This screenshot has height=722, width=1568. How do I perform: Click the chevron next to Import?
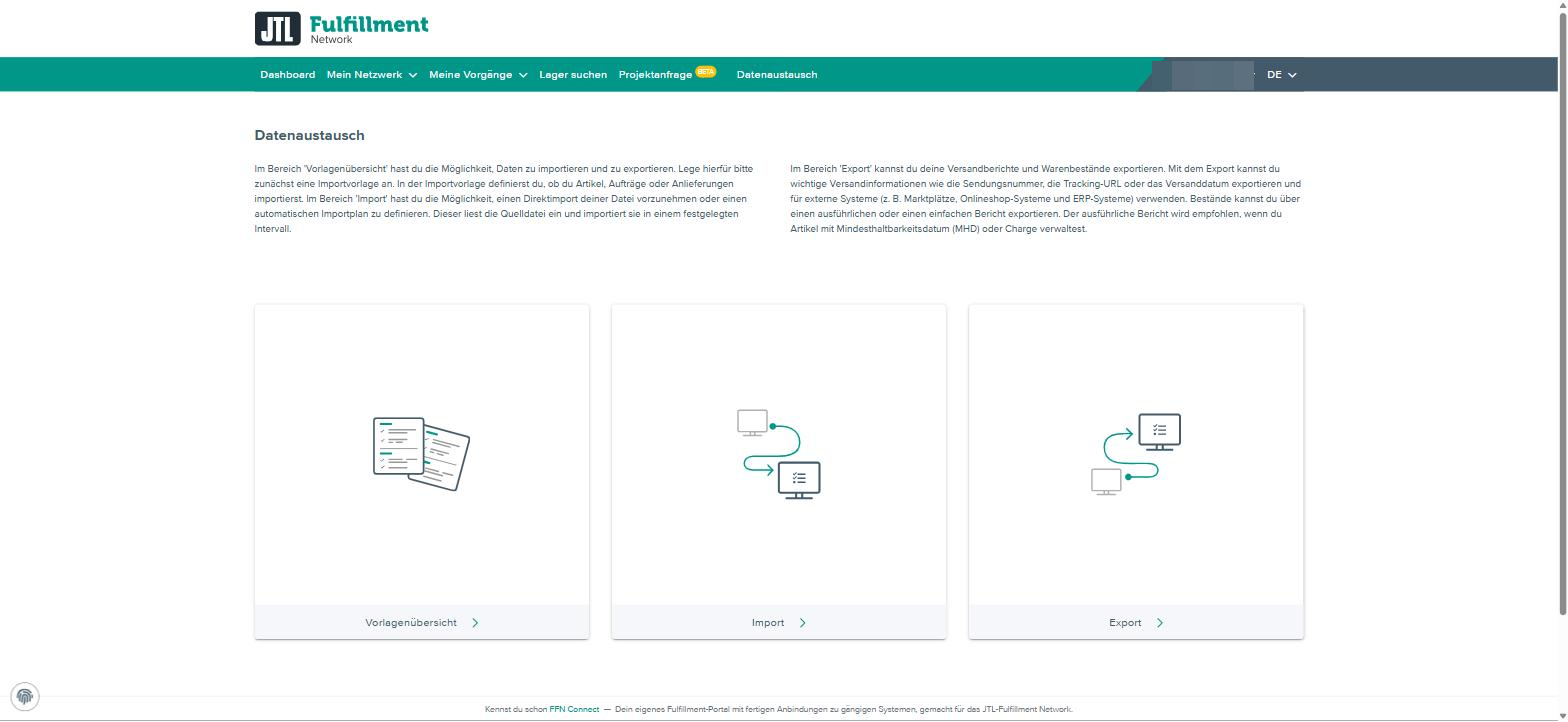click(x=802, y=623)
